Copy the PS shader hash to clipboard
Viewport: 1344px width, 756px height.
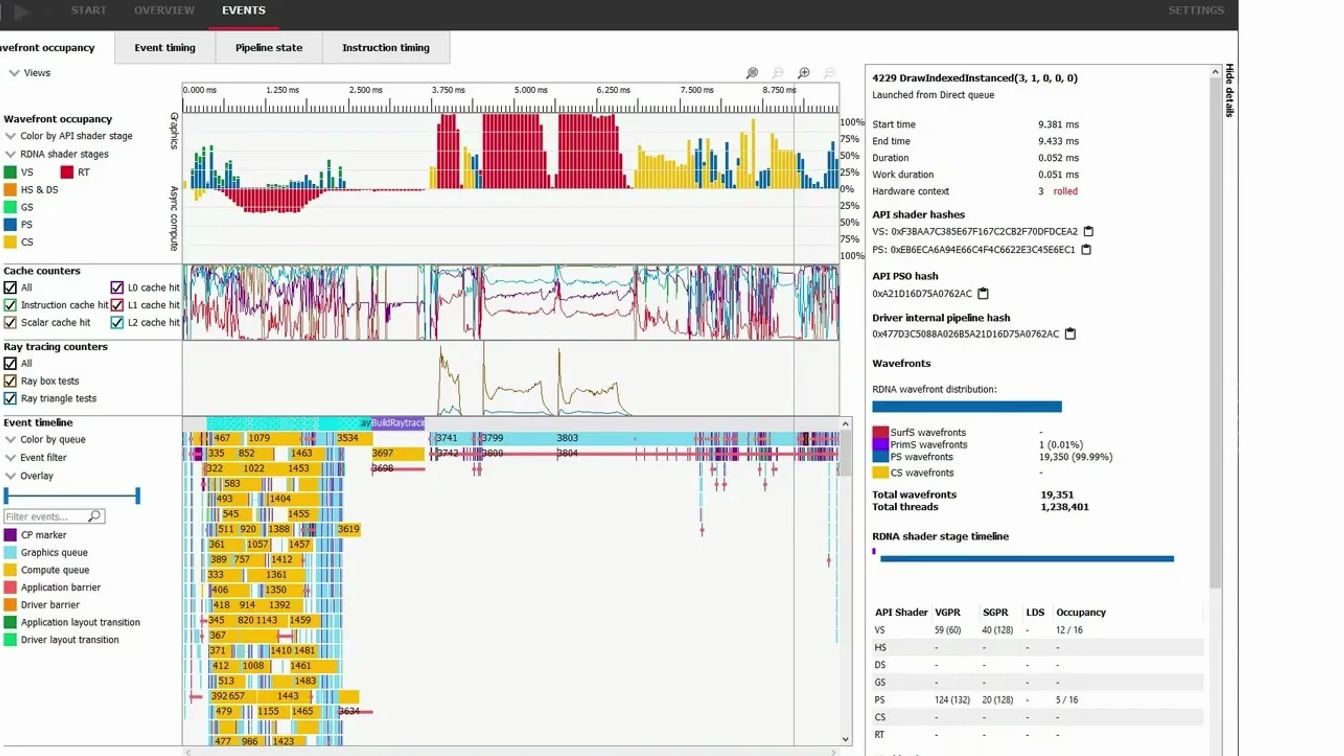[1085, 250]
